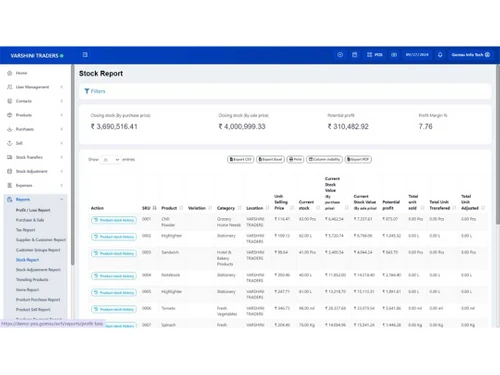
Task: Sort by Category column
Action: tap(229, 208)
